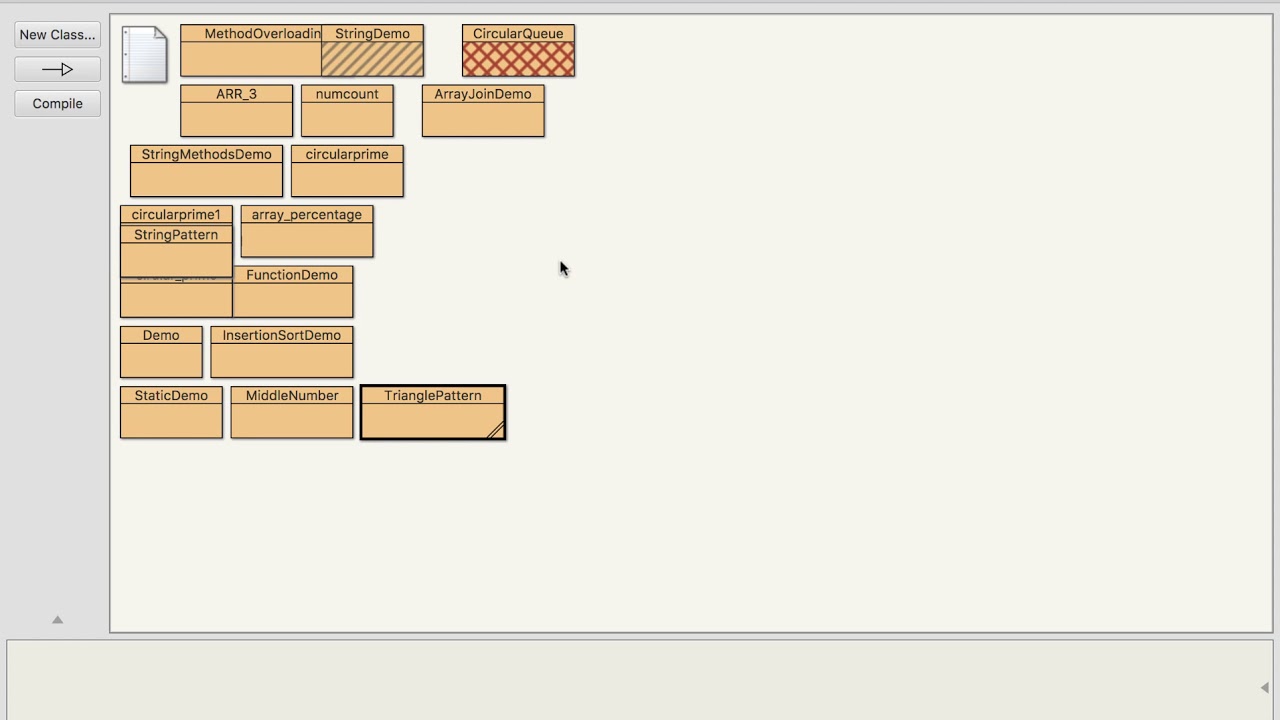
Task: Click the TrianglePattern class title
Action: click(x=433, y=396)
